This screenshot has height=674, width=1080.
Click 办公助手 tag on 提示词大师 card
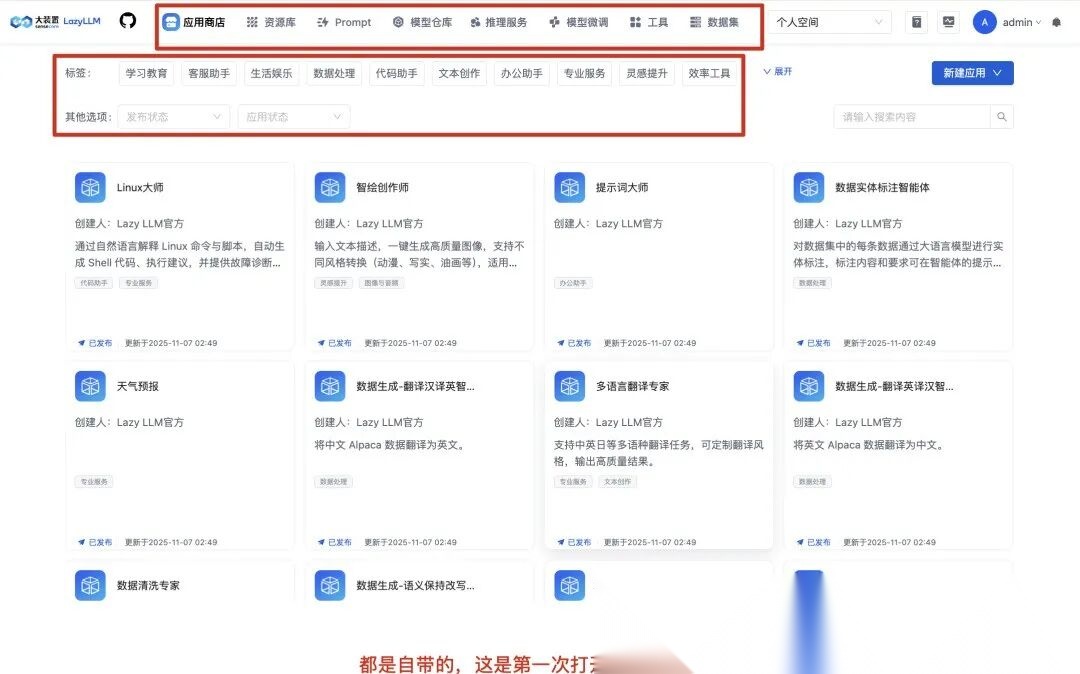pyautogui.click(x=573, y=283)
